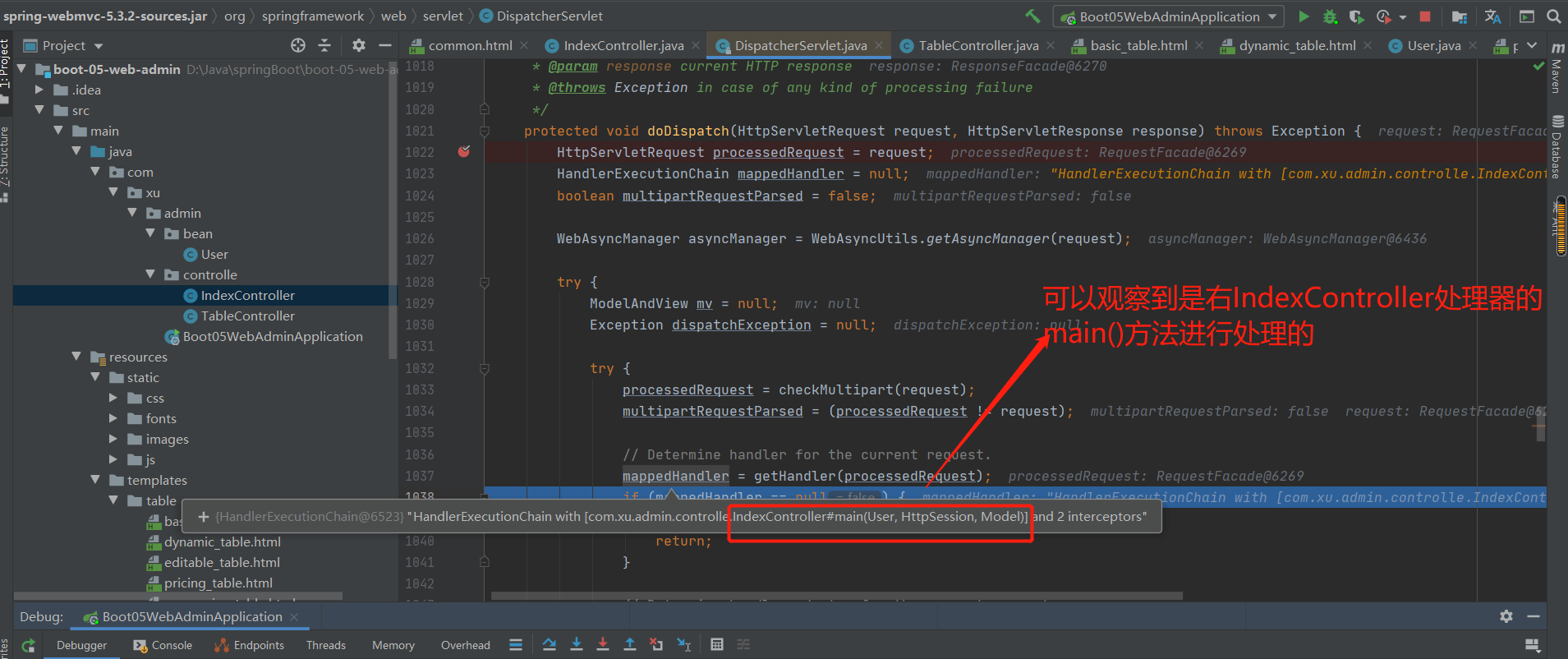Viewport: 1568px width, 659px height.
Task: Toggle the Structure tool window stripe
Action: pos(5,163)
